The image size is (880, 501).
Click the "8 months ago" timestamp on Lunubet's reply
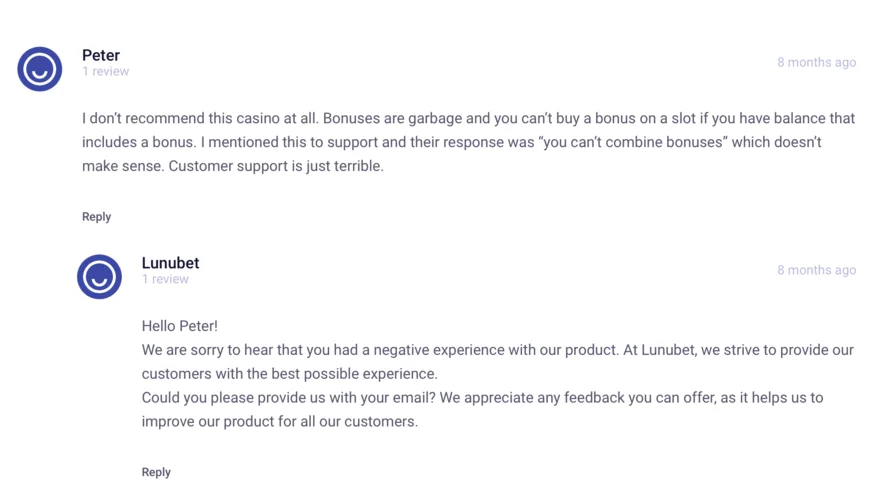coord(816,270)
